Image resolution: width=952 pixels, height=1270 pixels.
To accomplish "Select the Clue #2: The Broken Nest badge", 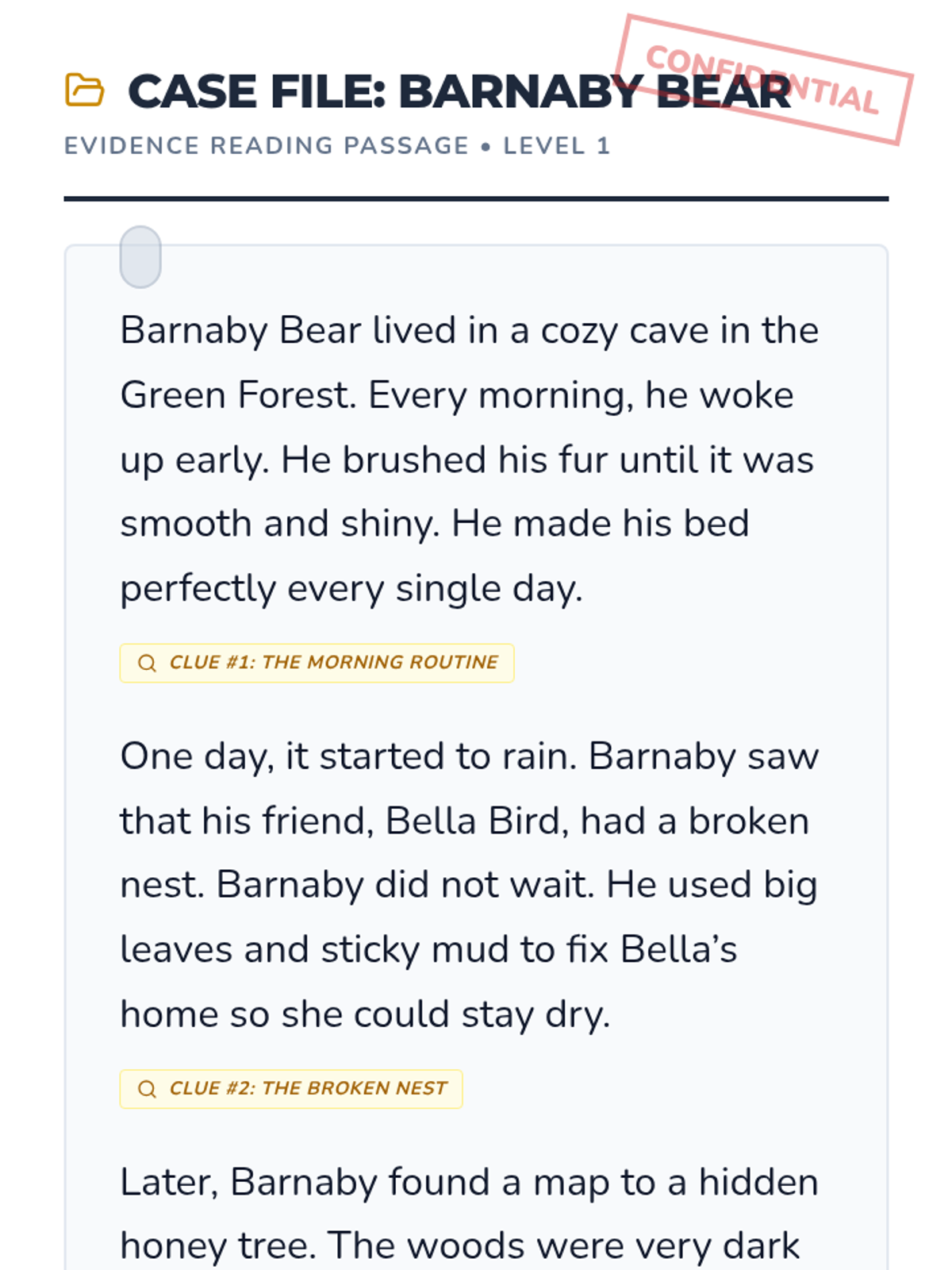I will (291, 1089).
